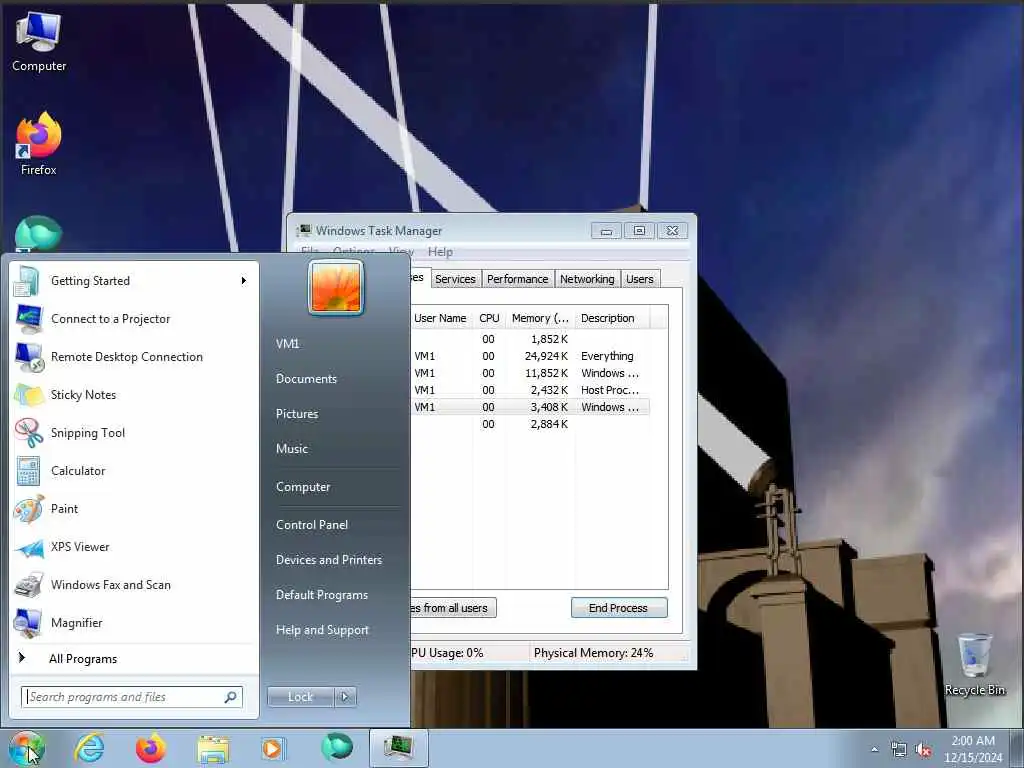The image size is (1024, 768).
Task: Open Internet Explorer from the taskbar
Action: pos(89,748)
